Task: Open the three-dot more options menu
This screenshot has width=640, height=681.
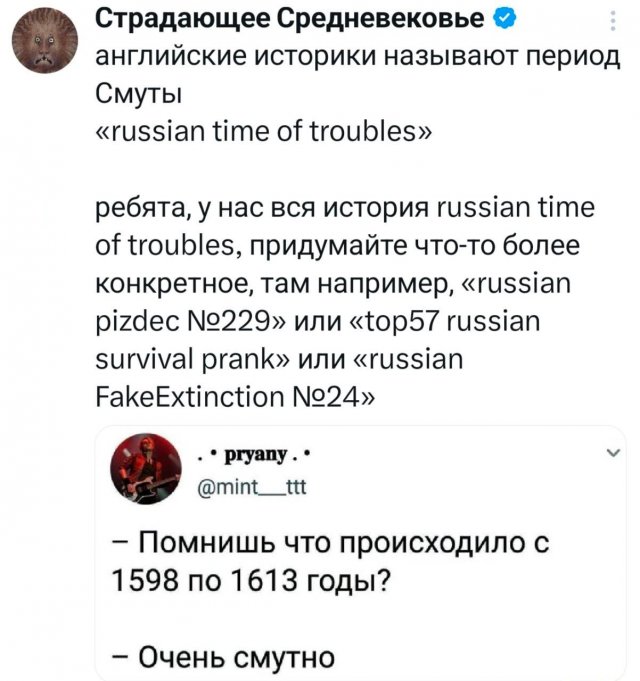Action: tap(612, 21)
